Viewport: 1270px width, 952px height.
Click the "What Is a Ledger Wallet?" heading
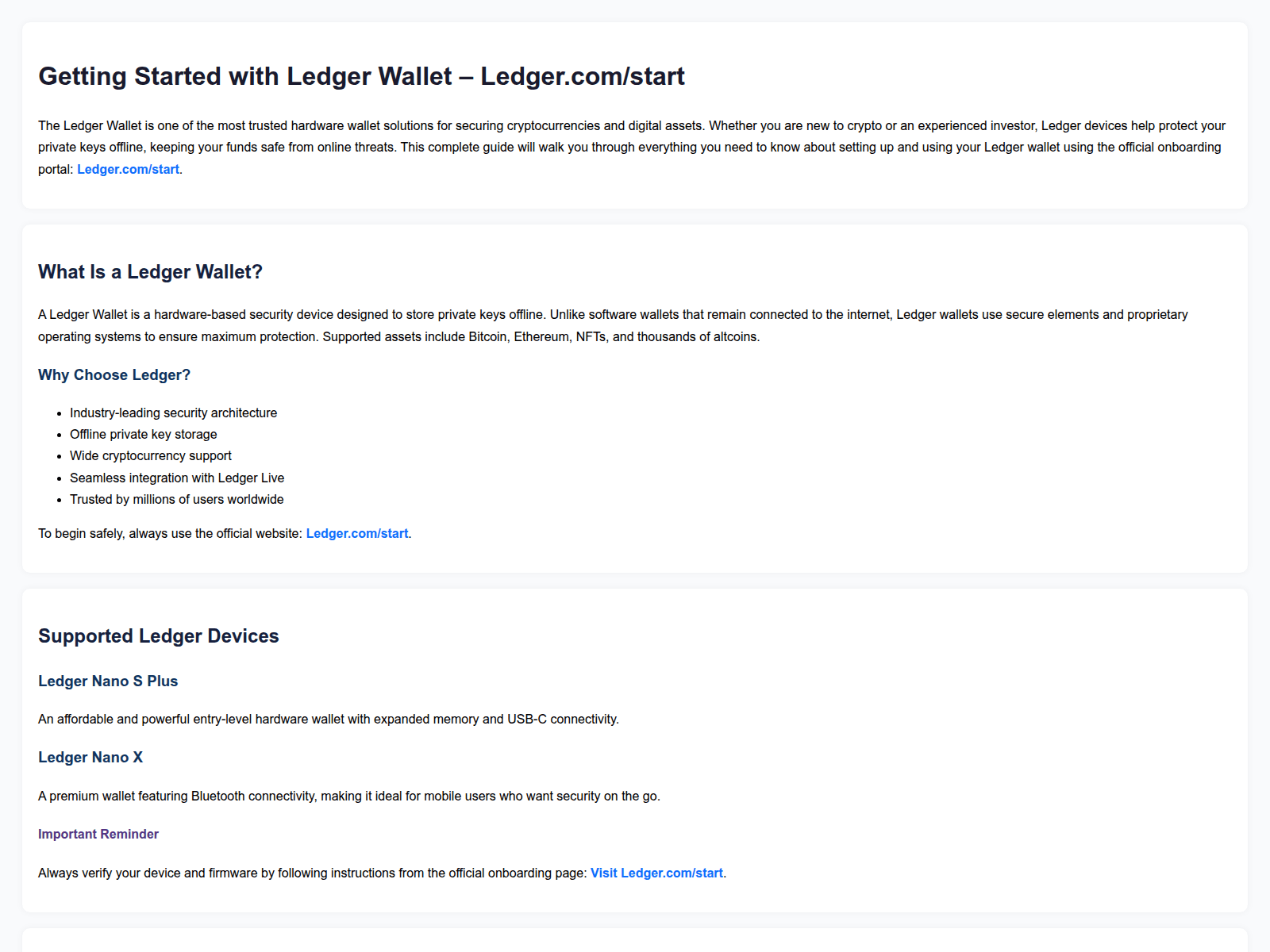(150, 272)
